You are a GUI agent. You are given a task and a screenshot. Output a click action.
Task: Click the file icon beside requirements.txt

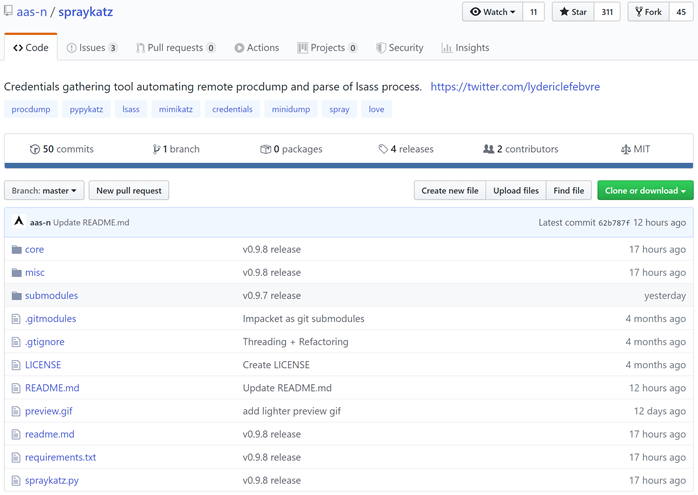coord(16,458)
